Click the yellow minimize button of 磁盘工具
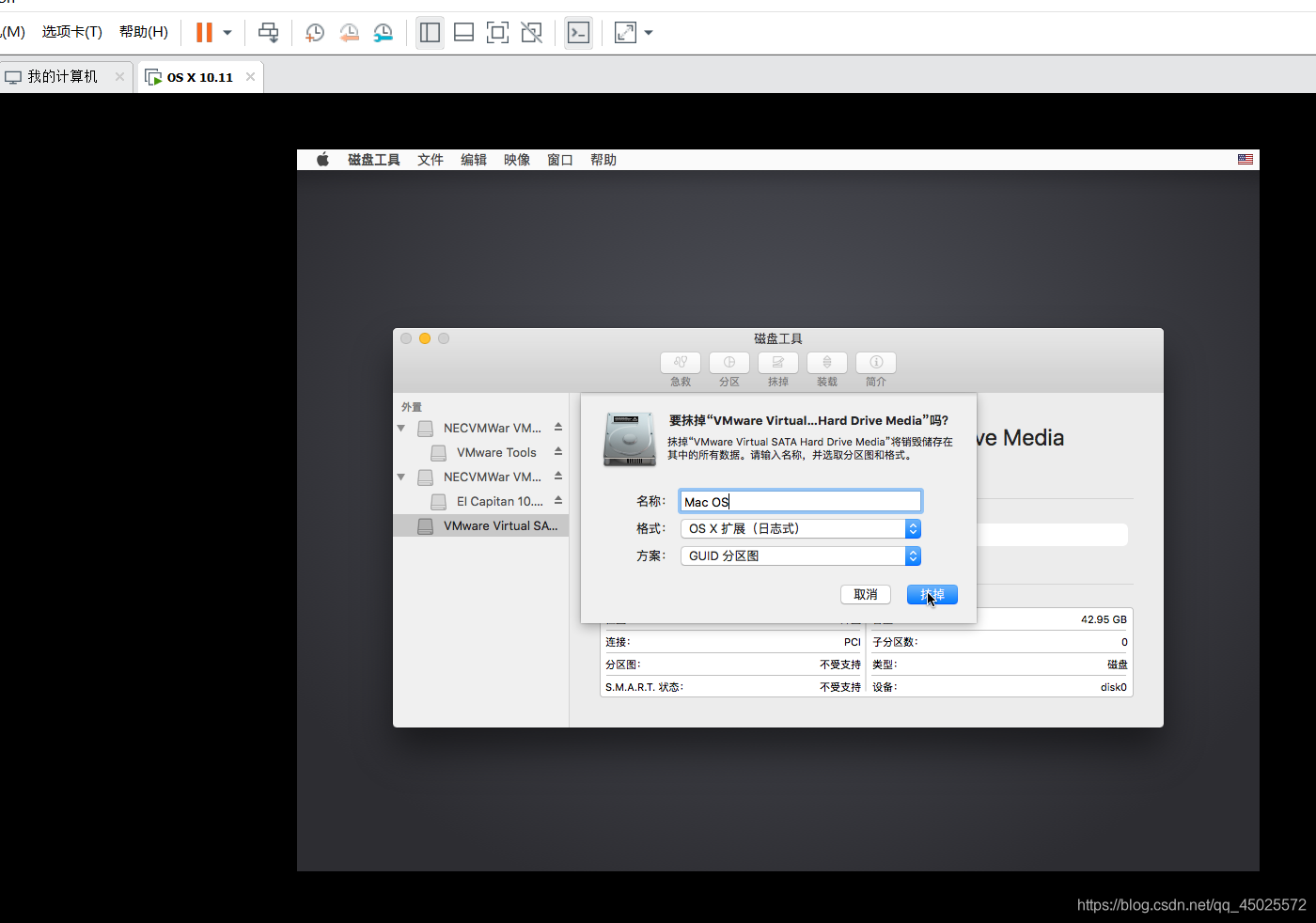 425,338
